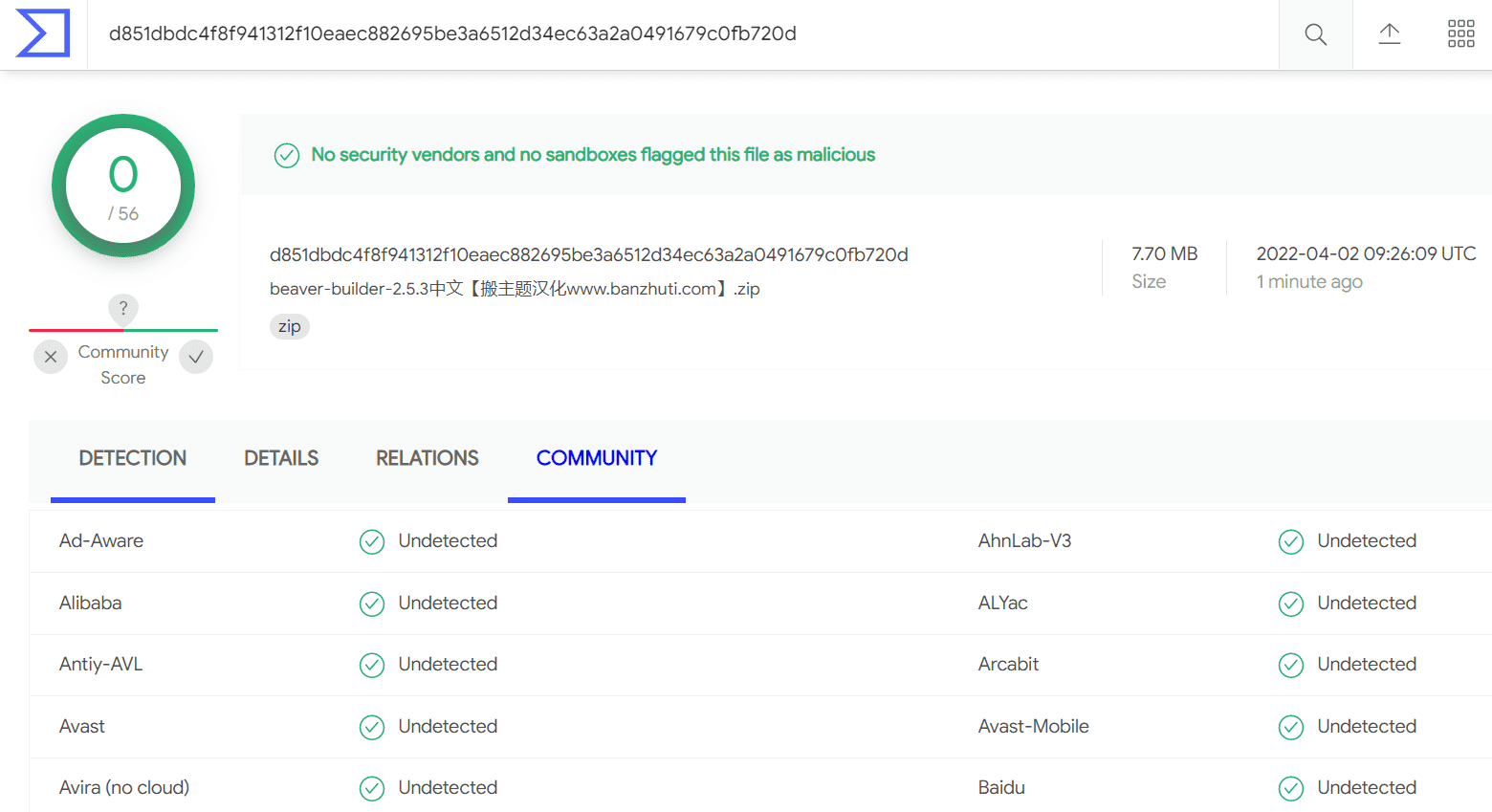1492x812 pixels.
Task: Open the DETAILS tab
Action: tap(281, 459)
